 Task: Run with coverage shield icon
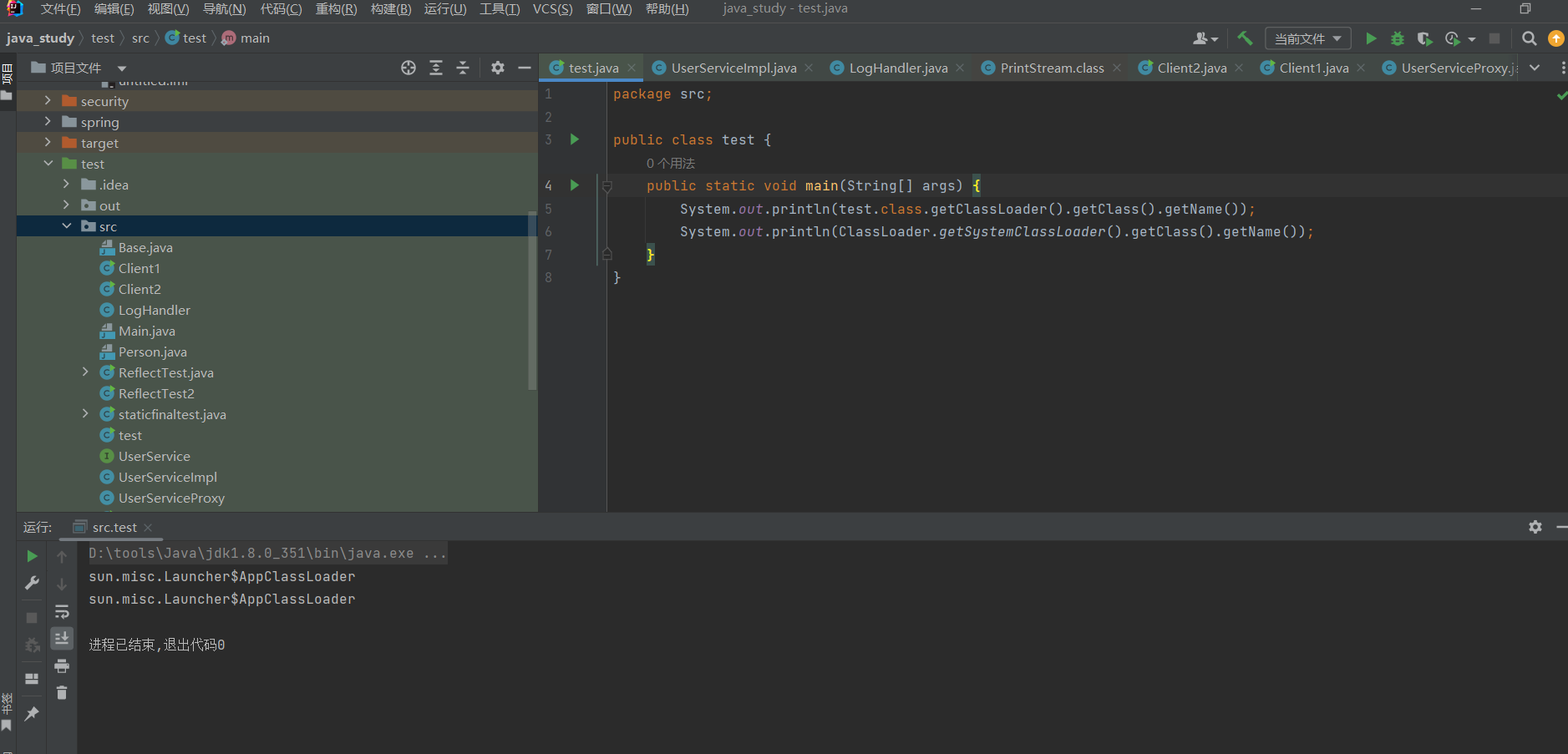coord(1425,38)
